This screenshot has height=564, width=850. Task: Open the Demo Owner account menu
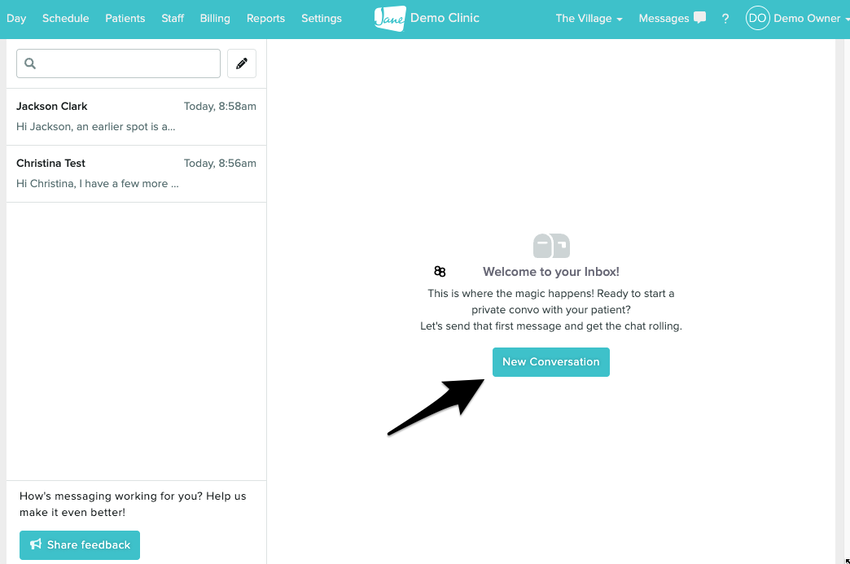(806, 18)
